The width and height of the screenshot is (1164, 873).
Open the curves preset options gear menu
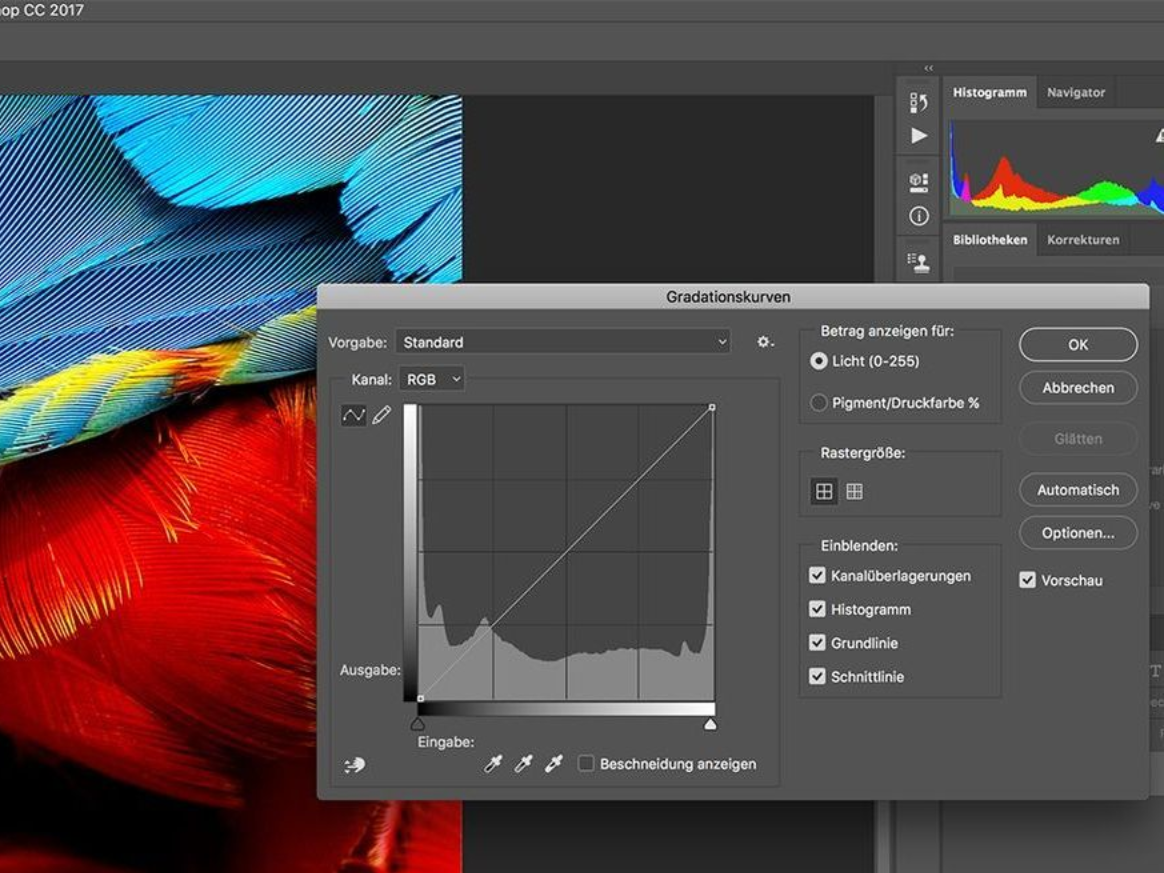point(764,341)
